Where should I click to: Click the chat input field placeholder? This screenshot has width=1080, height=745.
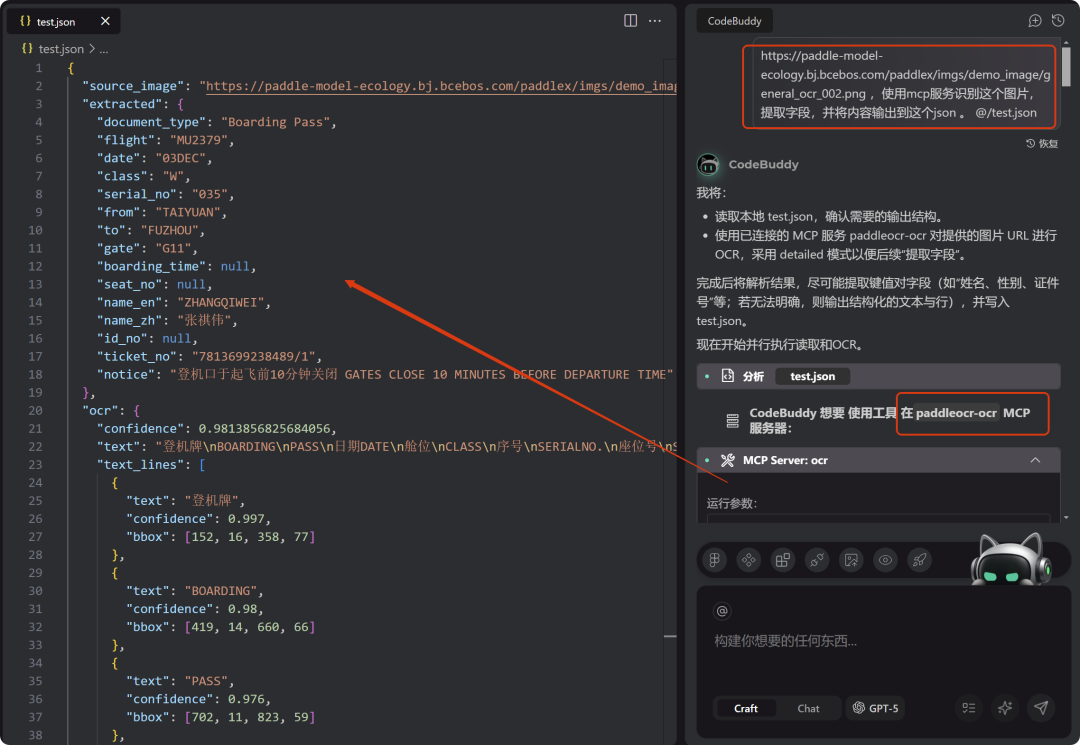coord(785,641)
